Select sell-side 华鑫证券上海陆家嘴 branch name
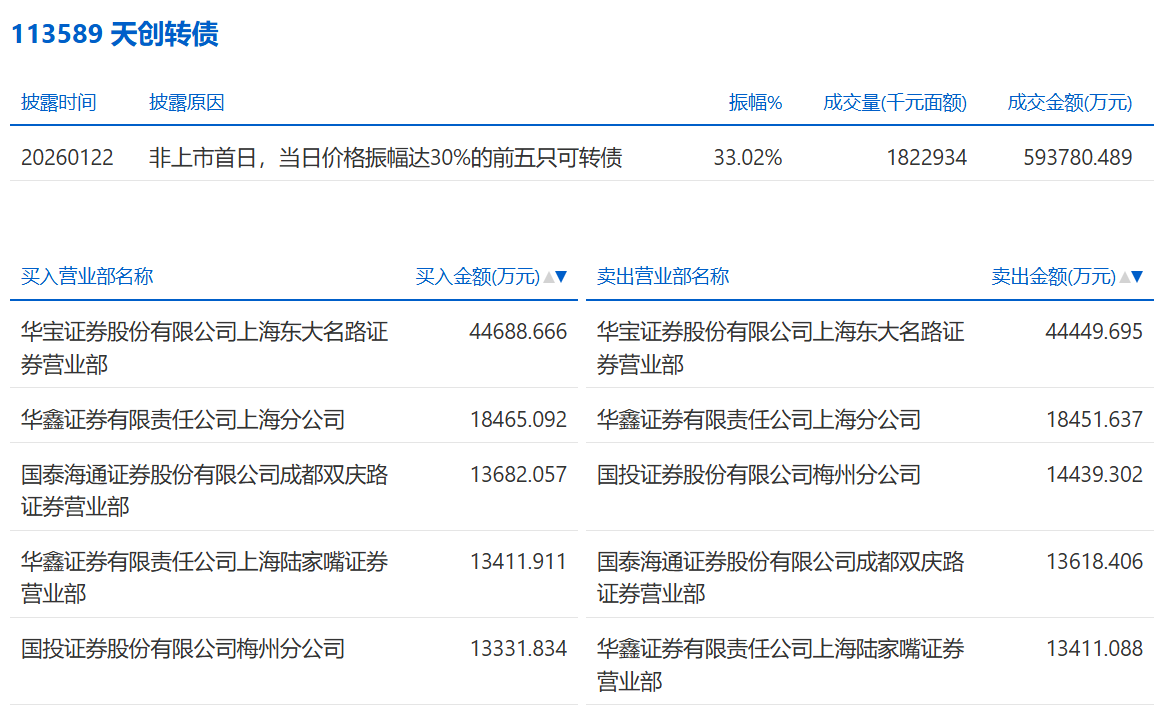 click(x=780, y=665)
